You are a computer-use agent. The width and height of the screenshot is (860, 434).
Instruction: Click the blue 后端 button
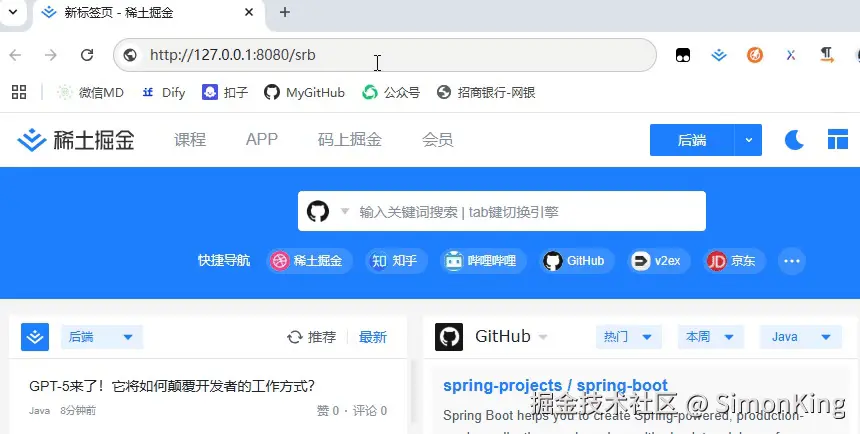point(692,140)
